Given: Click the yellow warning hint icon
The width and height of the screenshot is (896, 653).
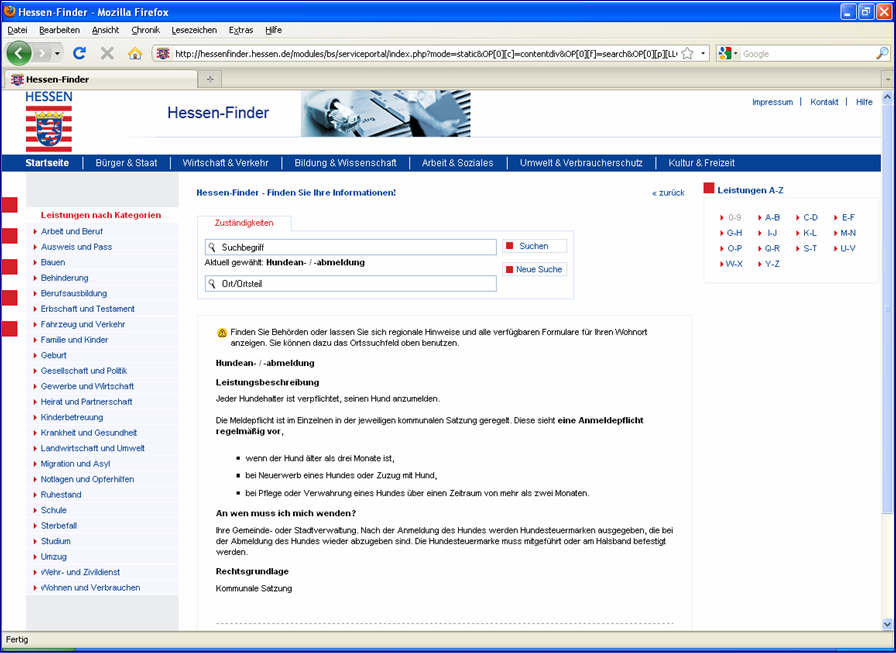Looking at the screenshot, I should click(x=222, y=333).
